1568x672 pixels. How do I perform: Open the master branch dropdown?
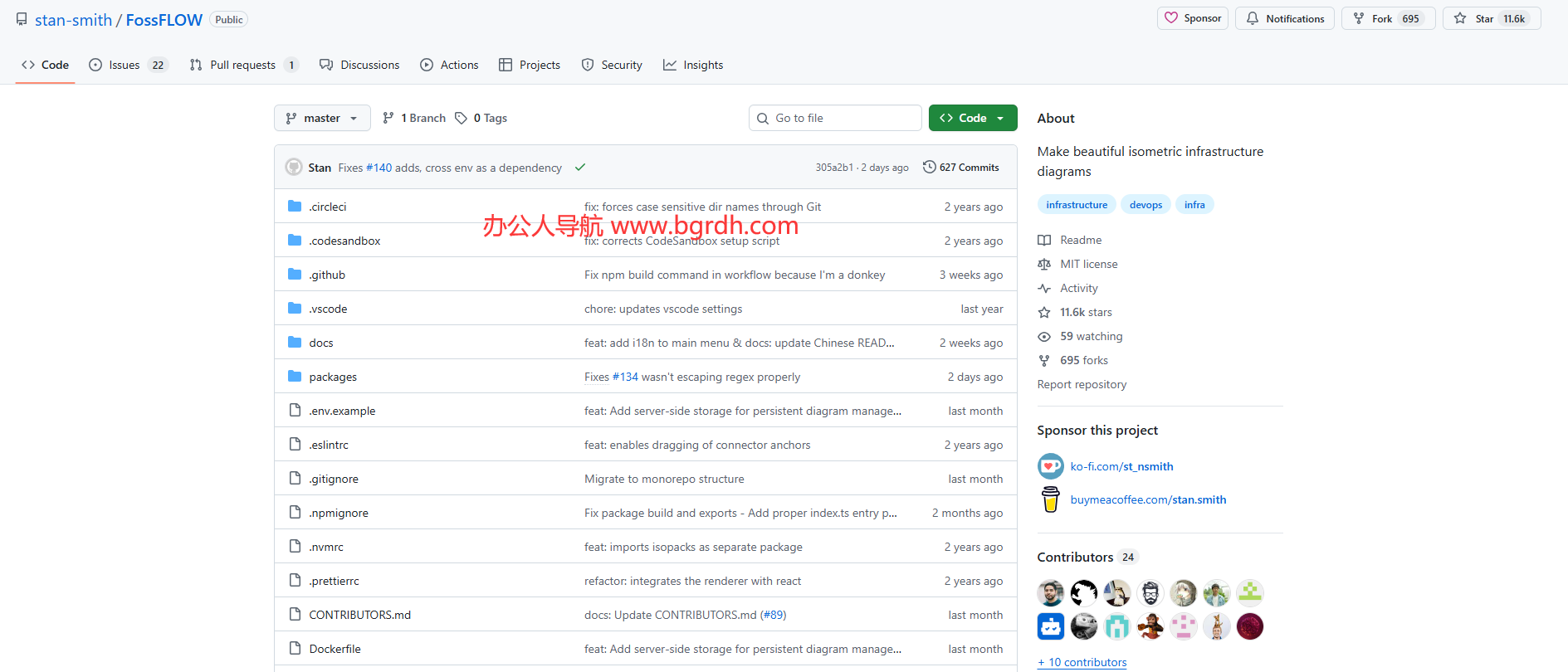[322, 119]
